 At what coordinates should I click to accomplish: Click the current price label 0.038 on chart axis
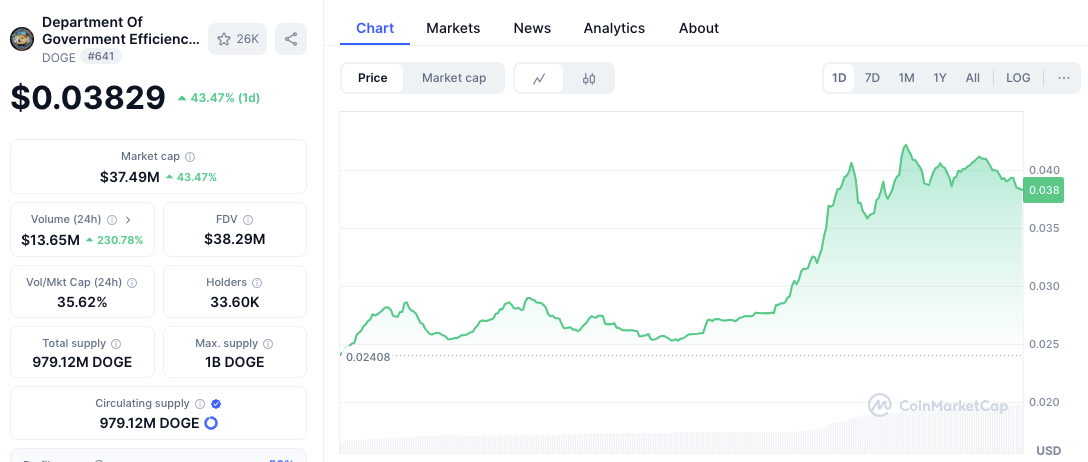[x=1044, y=190]
